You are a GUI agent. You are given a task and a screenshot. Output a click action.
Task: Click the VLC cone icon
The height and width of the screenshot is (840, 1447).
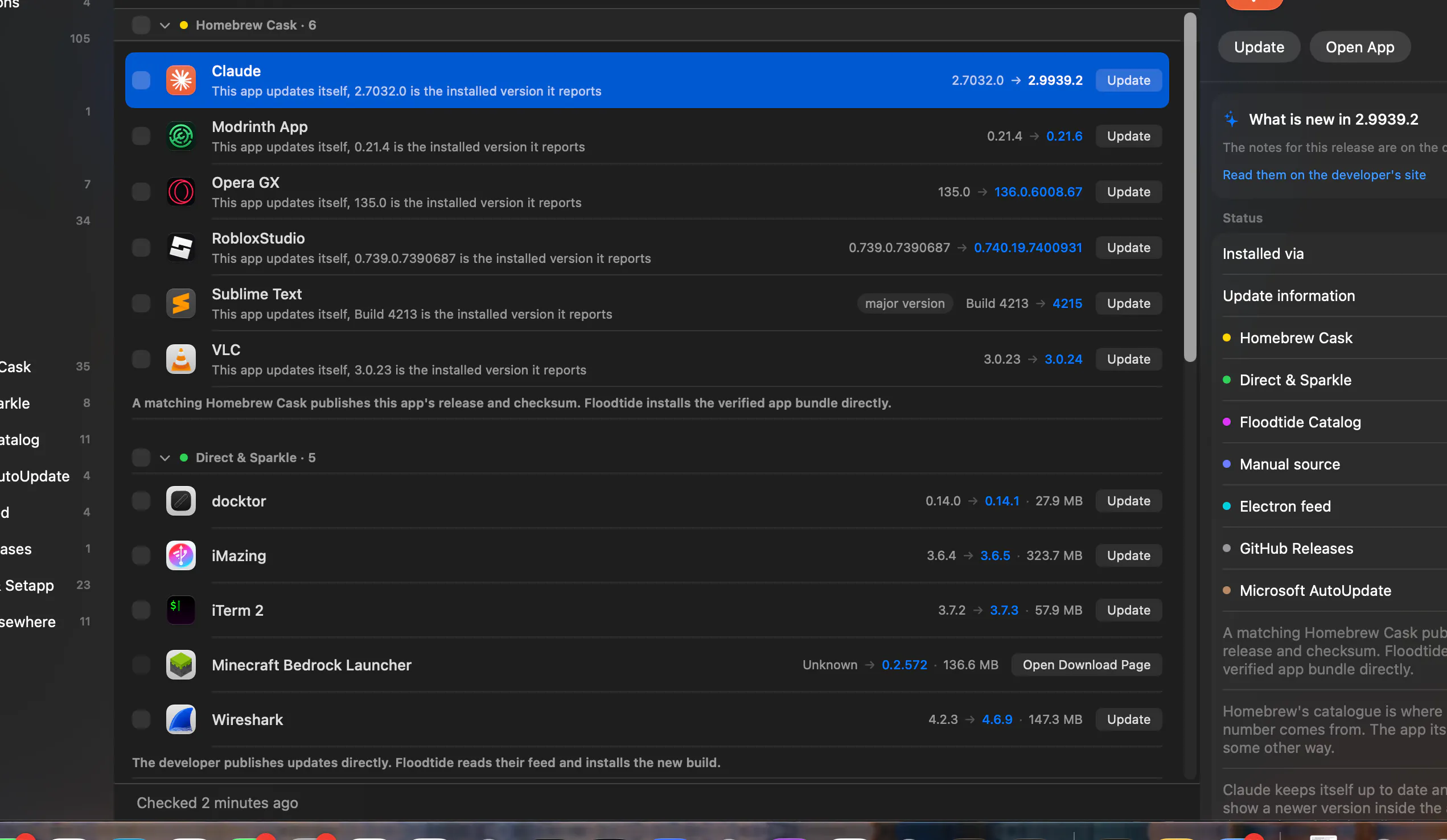pyautogui.click(x=181, y=359)
